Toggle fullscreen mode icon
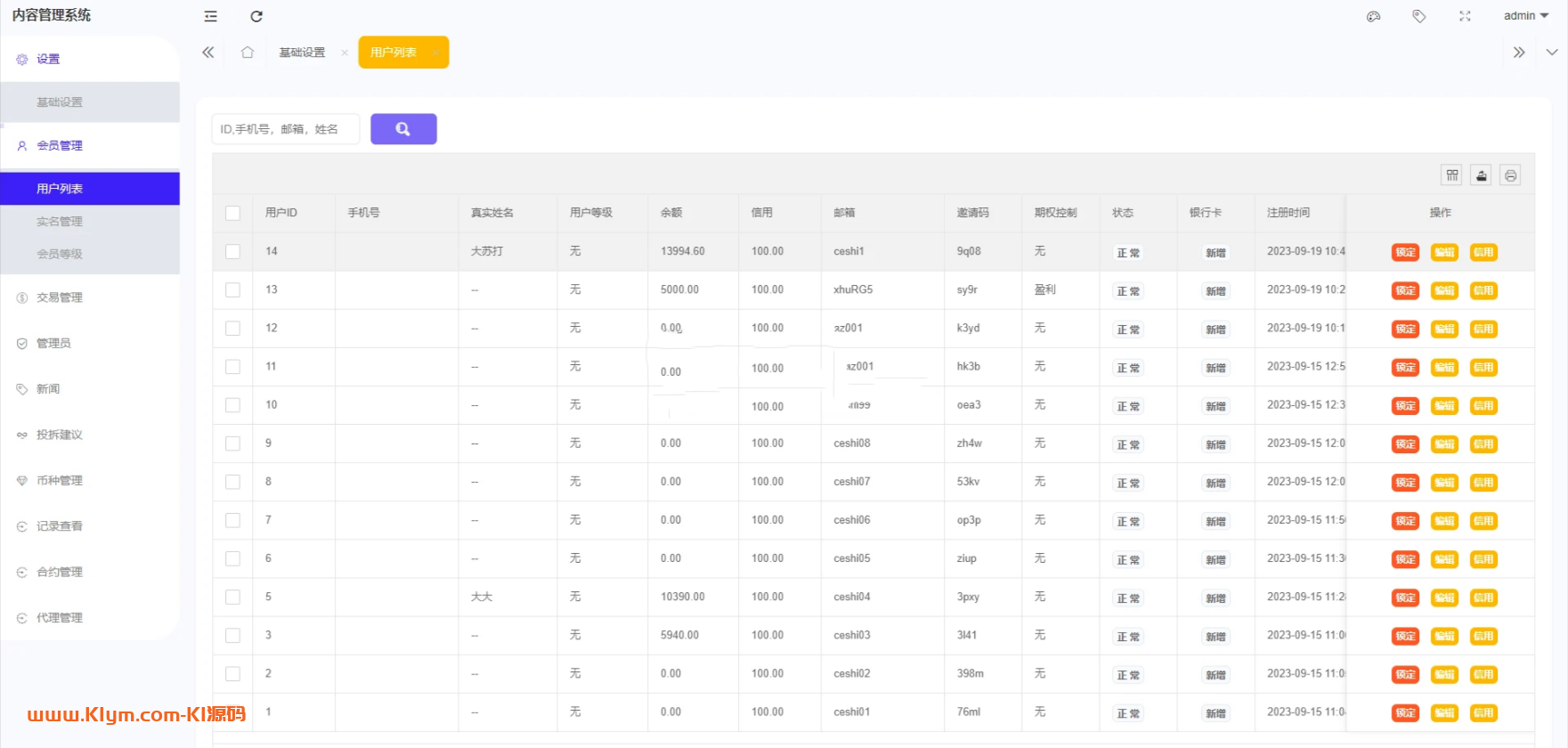Image resolution: width=1568 pixels, height=748 pixels. click(1465, 16)
